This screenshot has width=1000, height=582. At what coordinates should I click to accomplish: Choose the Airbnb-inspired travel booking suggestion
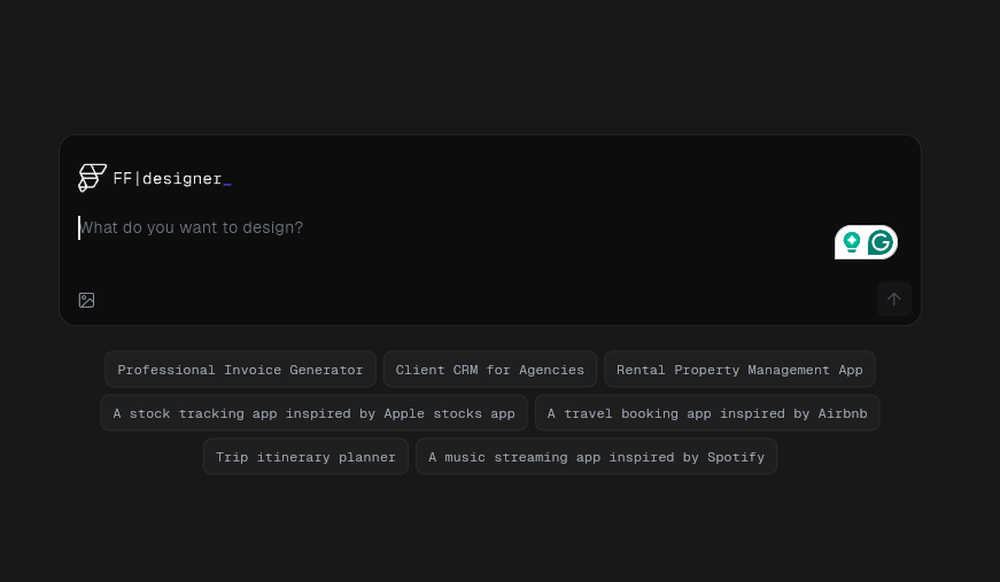pos(707,413)
